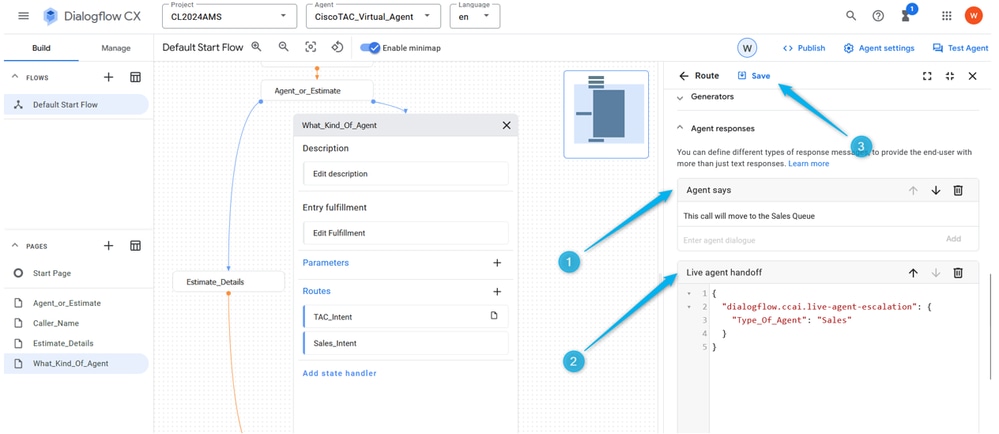The image size is (999, 434).
Task: Open the flows table view icon
Action: 135,77
